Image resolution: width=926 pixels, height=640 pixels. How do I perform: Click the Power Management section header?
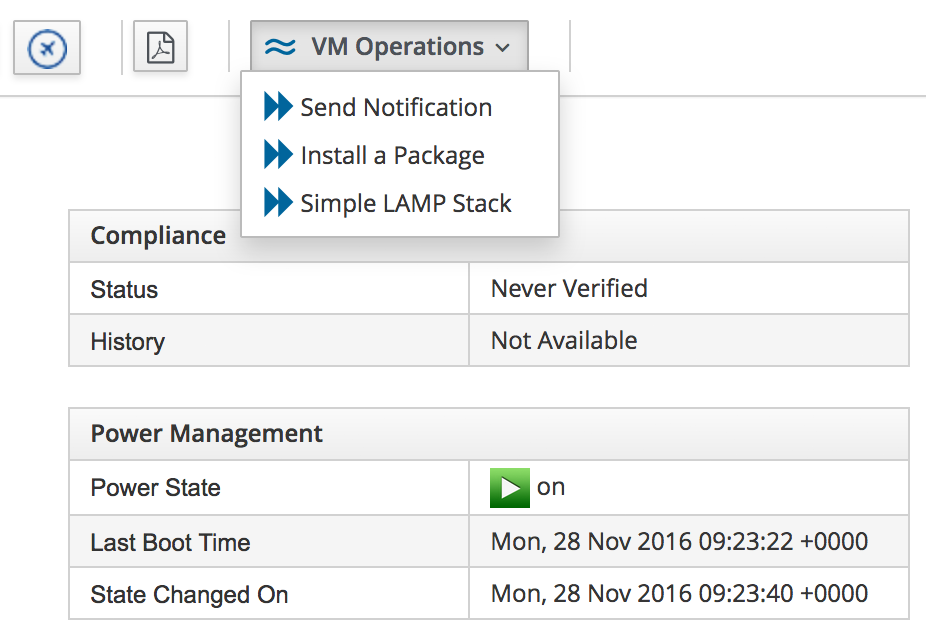[x=207, y=434]
